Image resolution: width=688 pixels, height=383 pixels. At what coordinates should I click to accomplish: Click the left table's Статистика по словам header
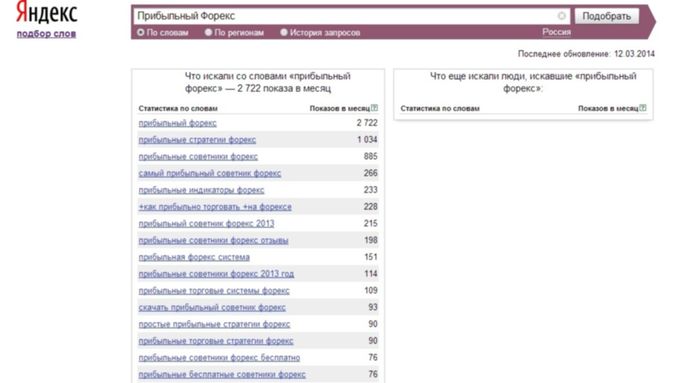pos(178,108)
